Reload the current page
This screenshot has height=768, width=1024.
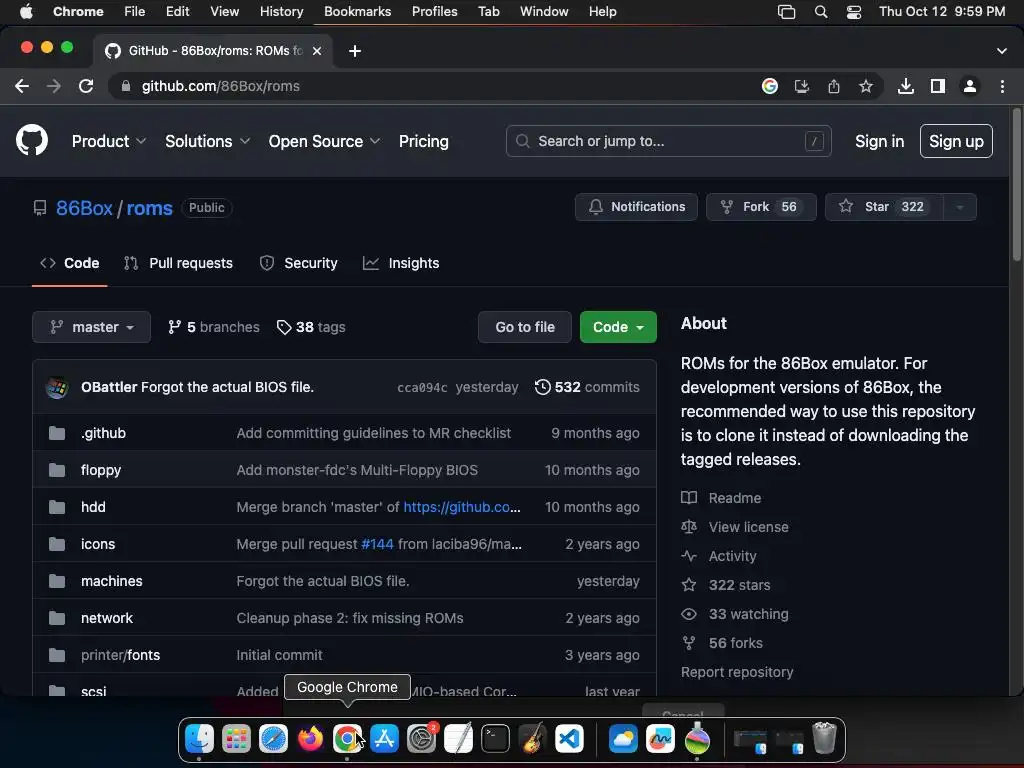[x=86, y=86]
